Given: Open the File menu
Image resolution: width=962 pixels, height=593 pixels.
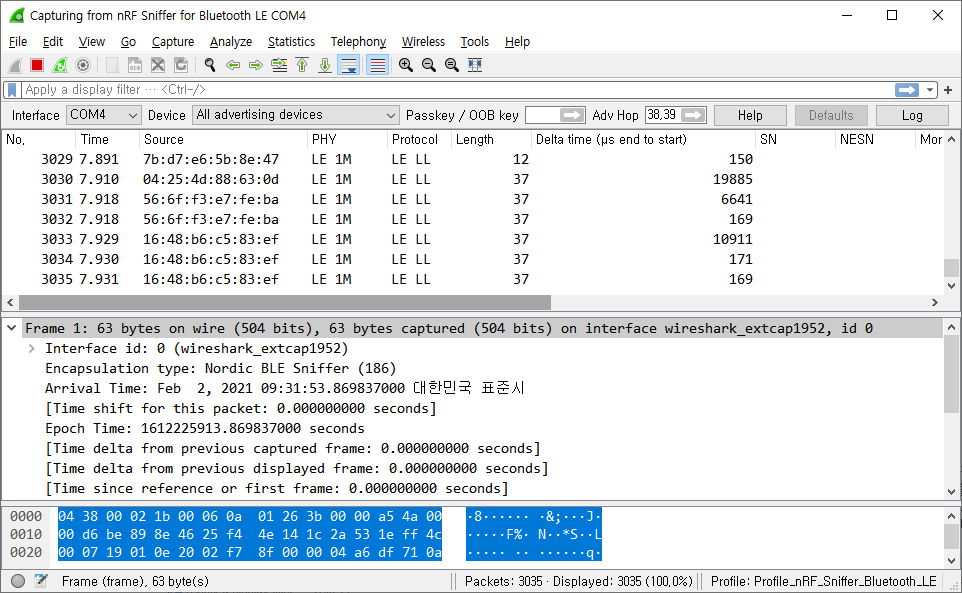Looking at the screenshot, I should (18, 42).
